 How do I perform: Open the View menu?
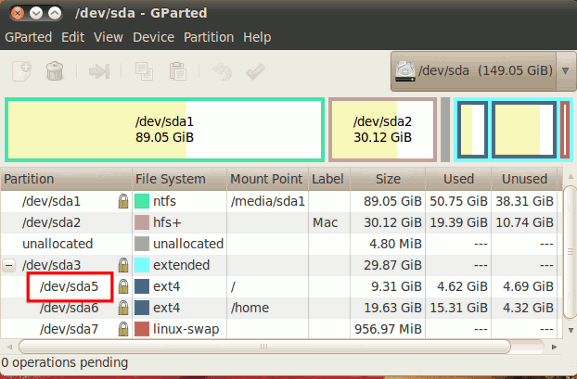click(108, 37)
